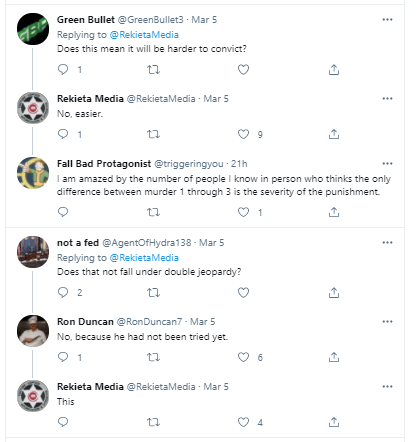The image size is (419, 442).
Task: Retweet Green Bullet's tweet about convicting
Action: pos(153,70)
